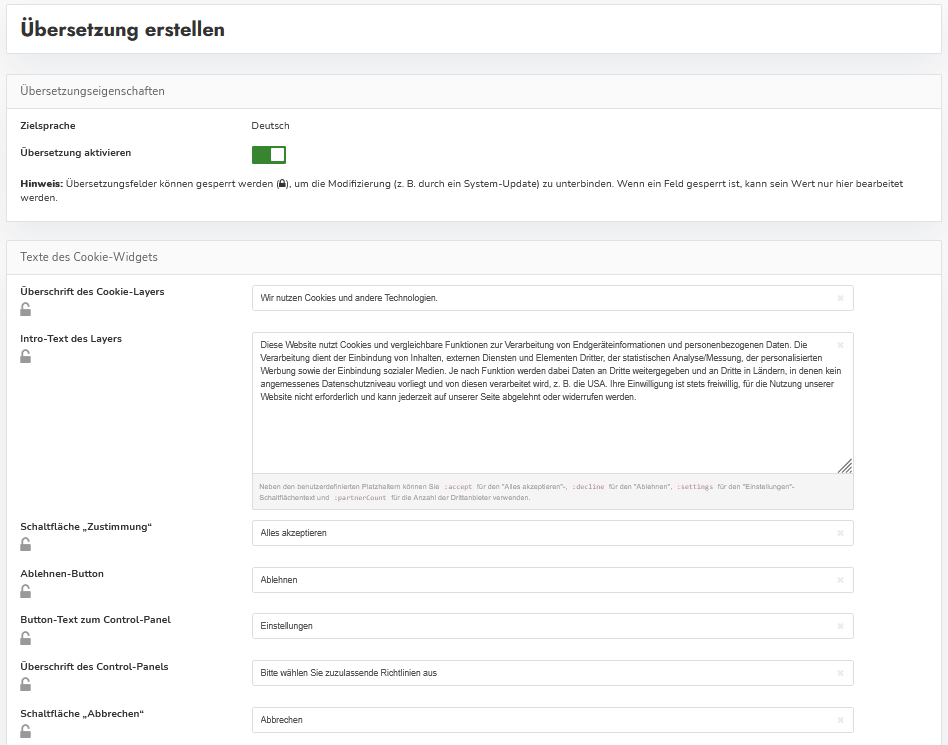Disable the Übersetzung aktivieren switch
Image resolution: width=948 pixels, height=745 pixels.
point(269,154)
